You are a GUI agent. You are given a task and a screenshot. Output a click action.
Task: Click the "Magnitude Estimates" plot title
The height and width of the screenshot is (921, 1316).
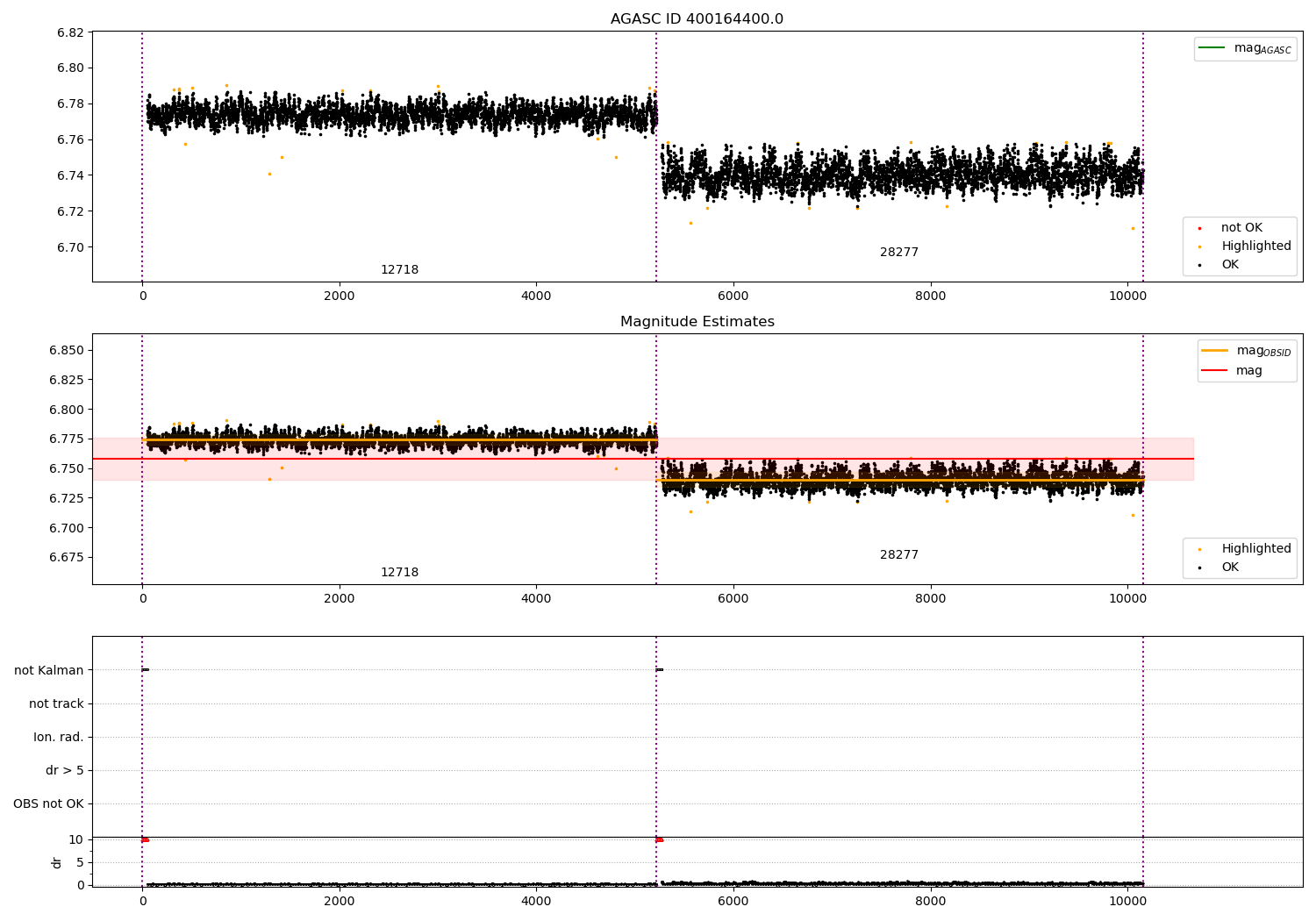[697, 322]
